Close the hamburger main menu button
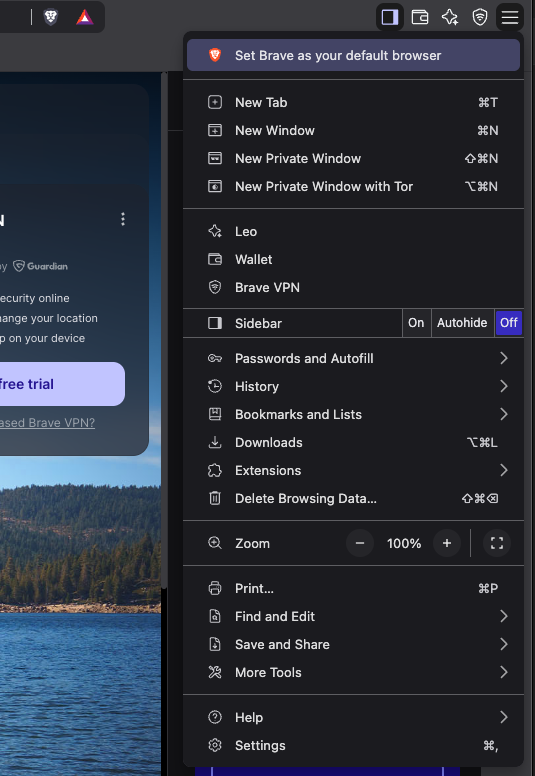This screenshot has width=535, height=776. coord(510,17)
